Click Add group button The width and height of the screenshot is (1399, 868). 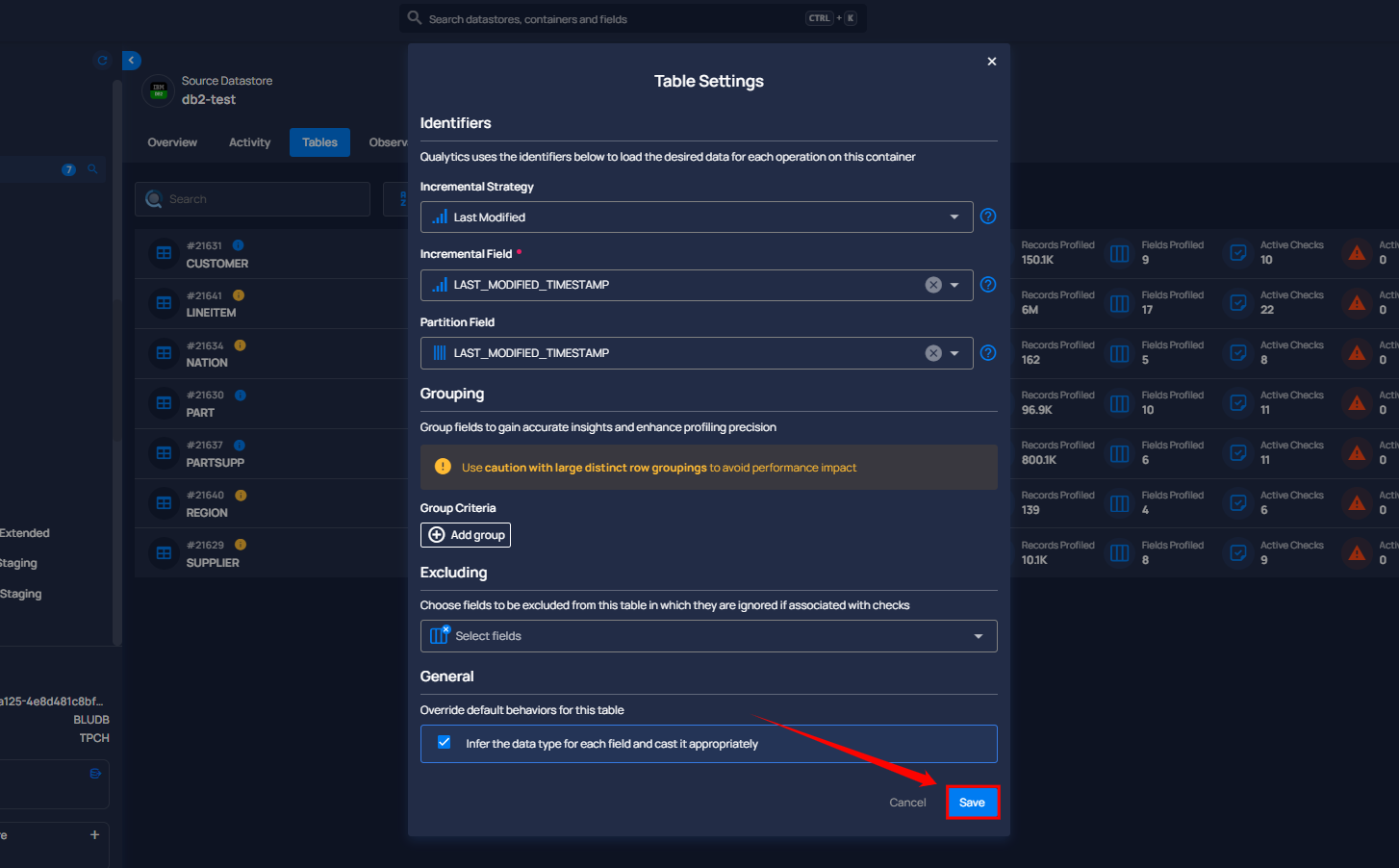click(466, 535)
